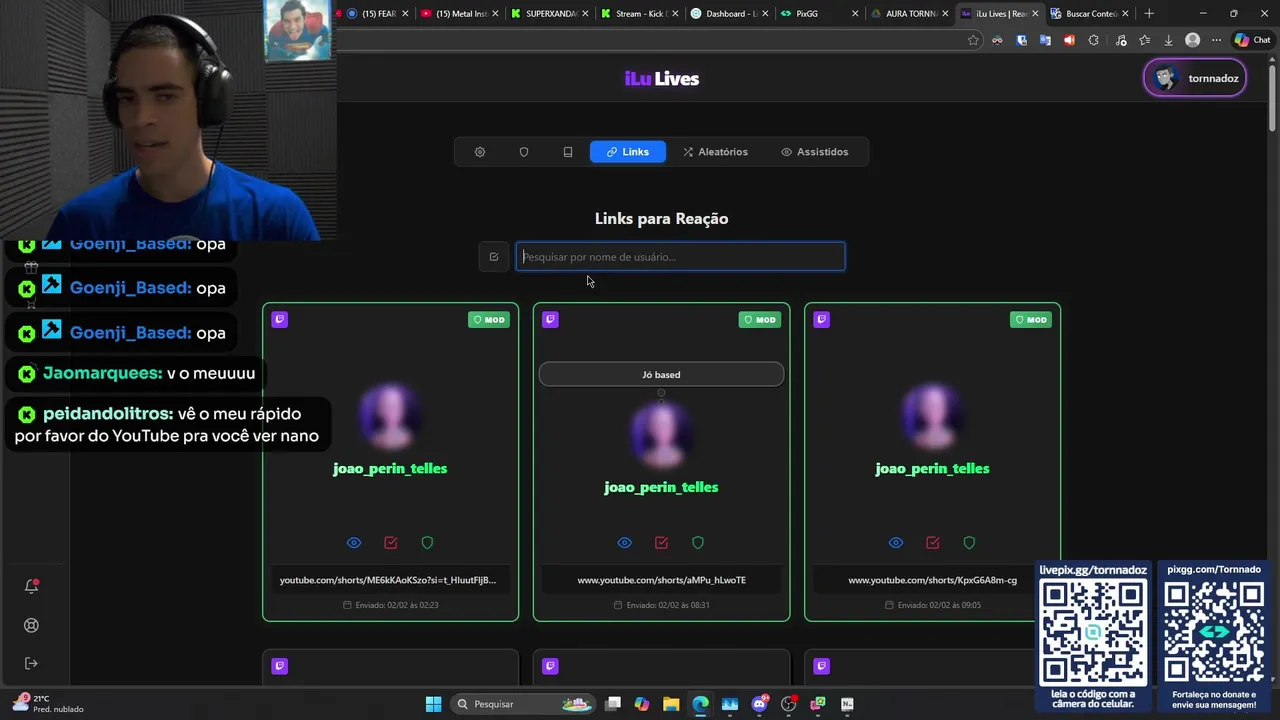Focus the Pesquisar por nome de usuário field

[680, 257]
